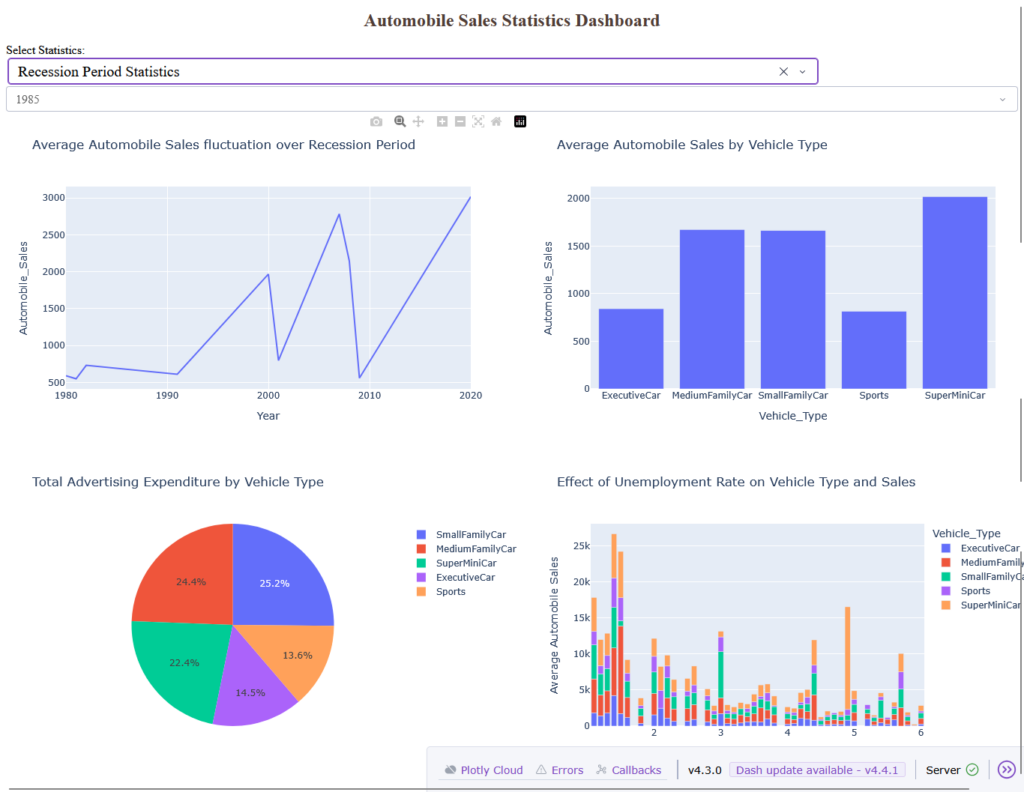Screen dimensions: 1024x792
Task: Toggle ExecutiveCar in Vehicle_Type bar legend
Action: (980, 548)
